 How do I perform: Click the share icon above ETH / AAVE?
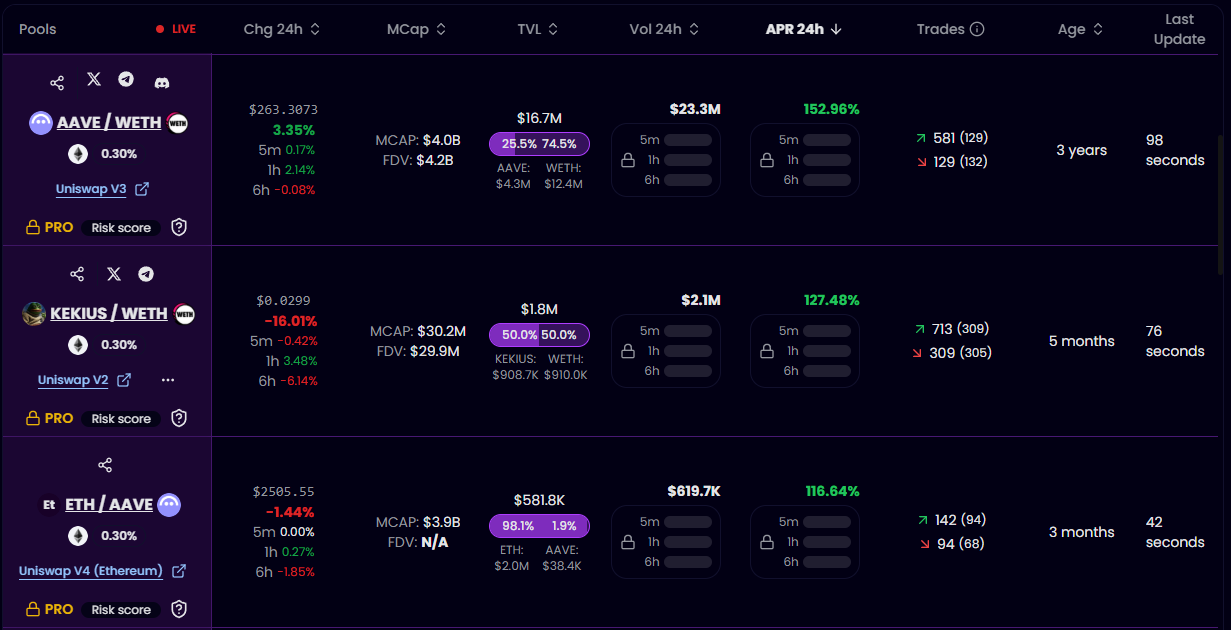(105, 465)
